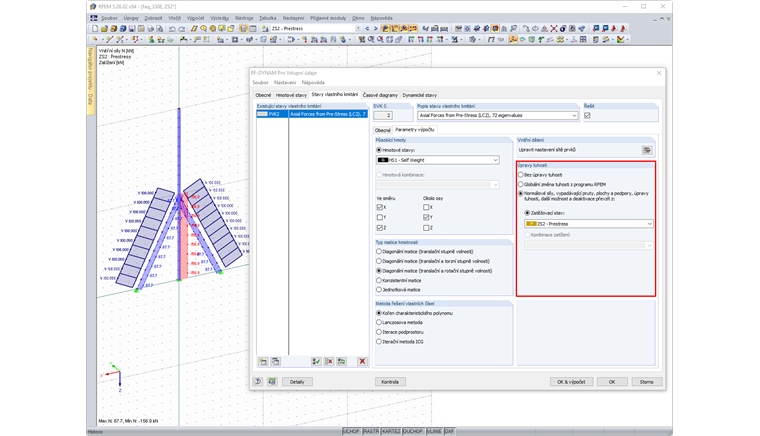Click the invert case selection icon
Image resolution: width=760 pixels, height=436 pixels.
pos(341,361)
